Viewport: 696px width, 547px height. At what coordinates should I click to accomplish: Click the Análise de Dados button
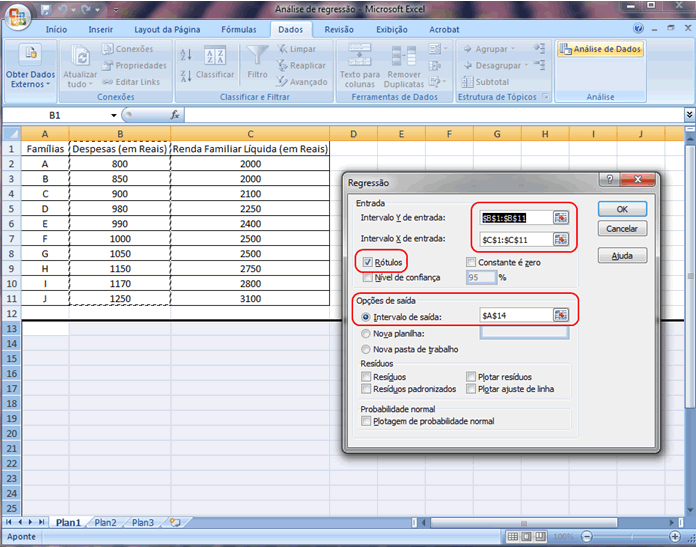(x=600, y=49)
